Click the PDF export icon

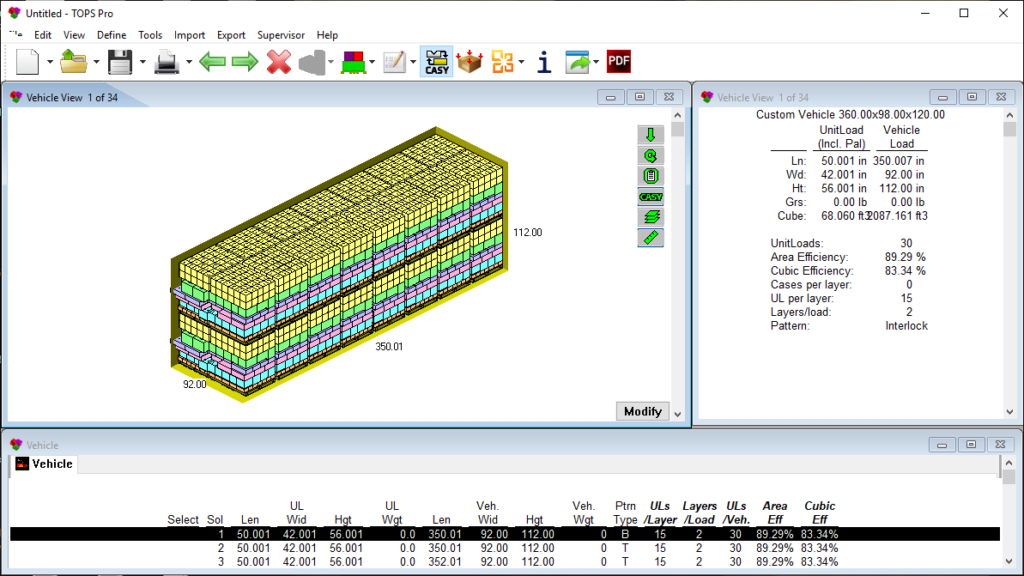(619, 62)
